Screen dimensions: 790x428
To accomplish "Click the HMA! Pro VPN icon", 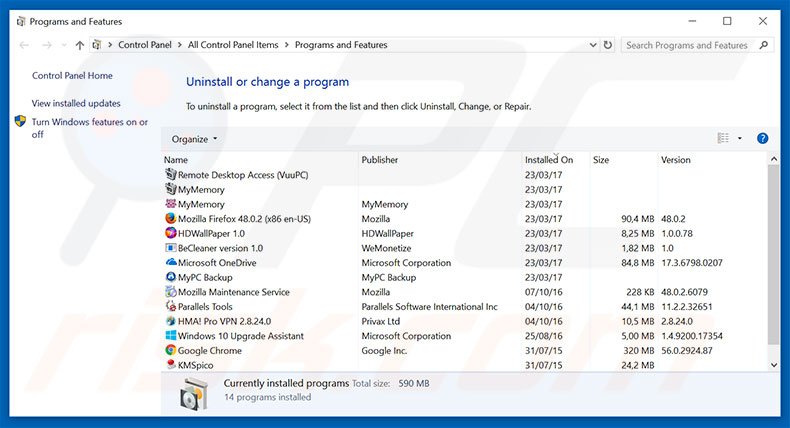I will (x=171, y=321).
